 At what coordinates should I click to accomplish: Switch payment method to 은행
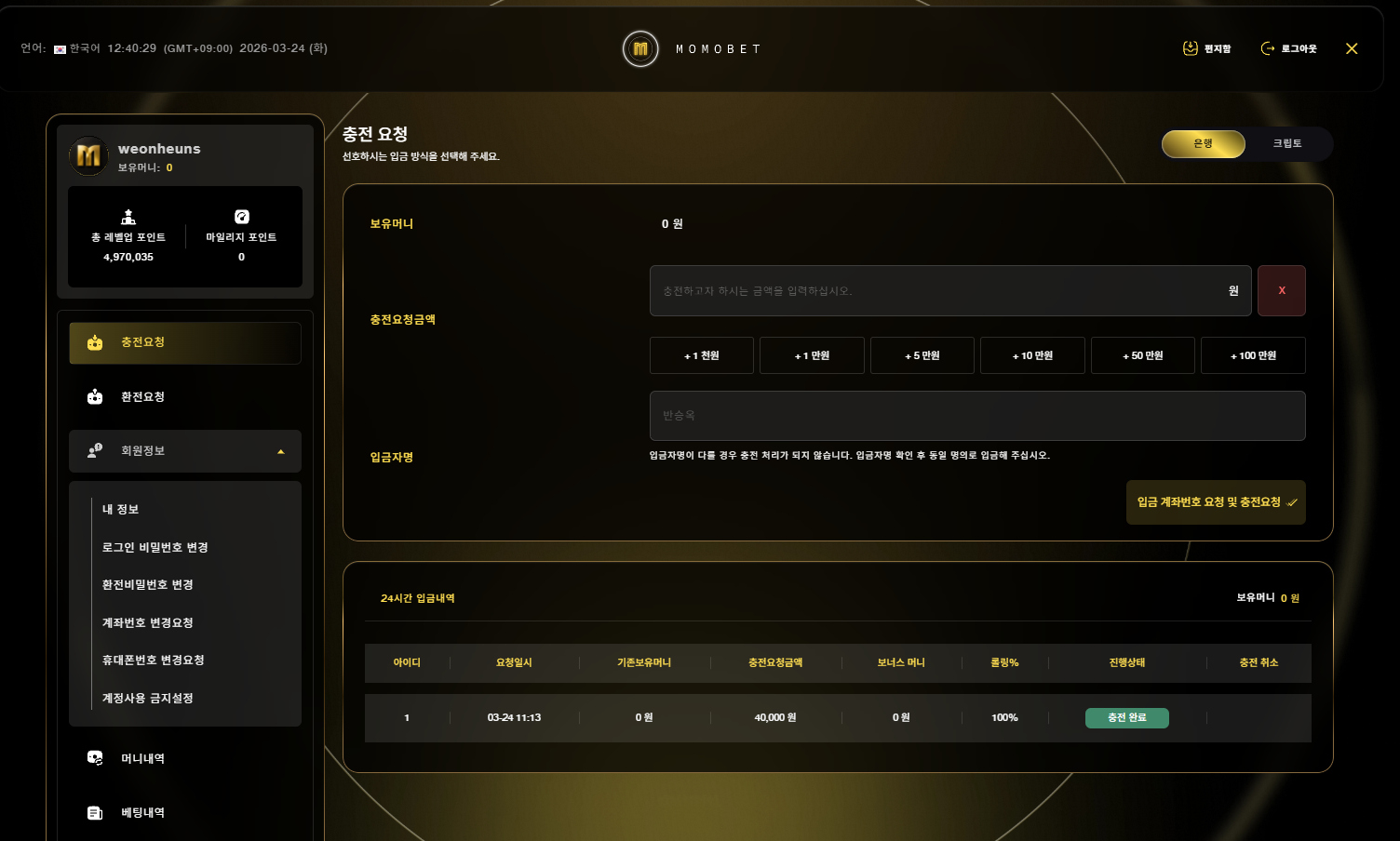(x=1204, y=144)
